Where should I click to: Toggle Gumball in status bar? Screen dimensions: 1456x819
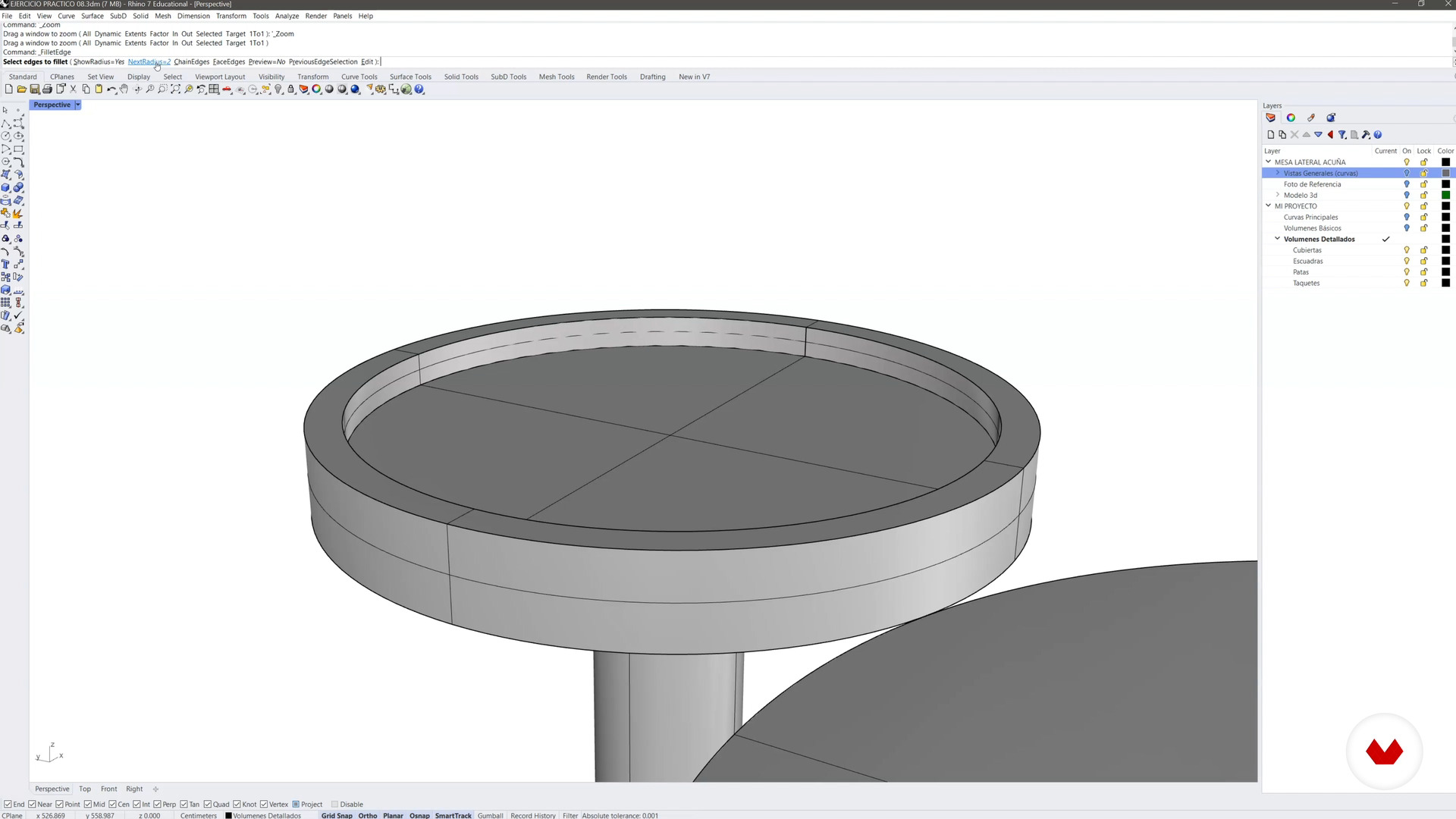tap(491, 815)
